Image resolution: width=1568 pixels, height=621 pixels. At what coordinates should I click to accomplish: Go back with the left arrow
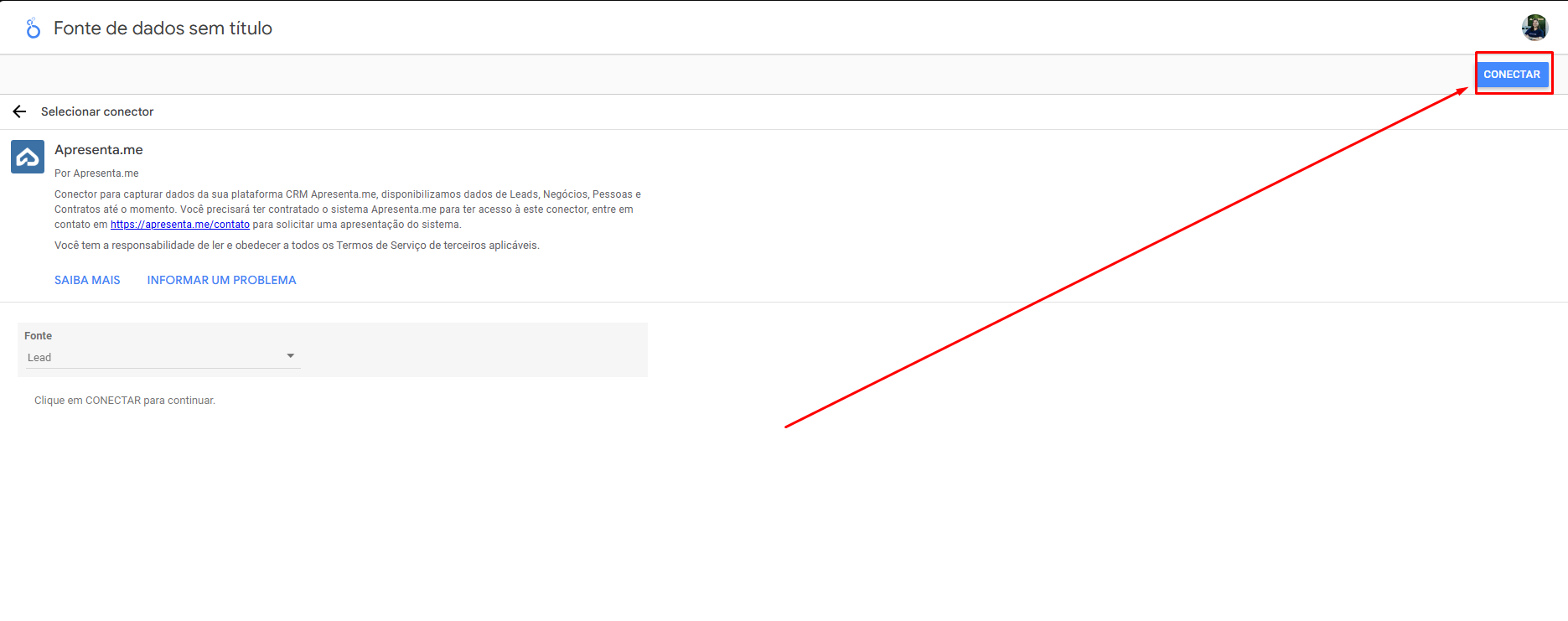[20, 111]
